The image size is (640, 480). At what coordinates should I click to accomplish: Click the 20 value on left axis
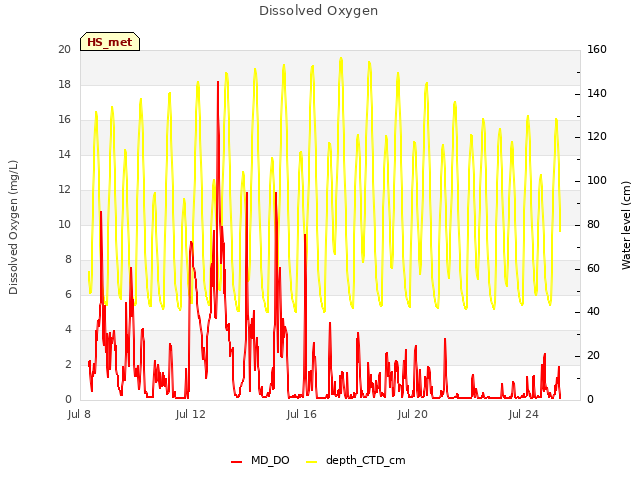click(x=64, y=49)
